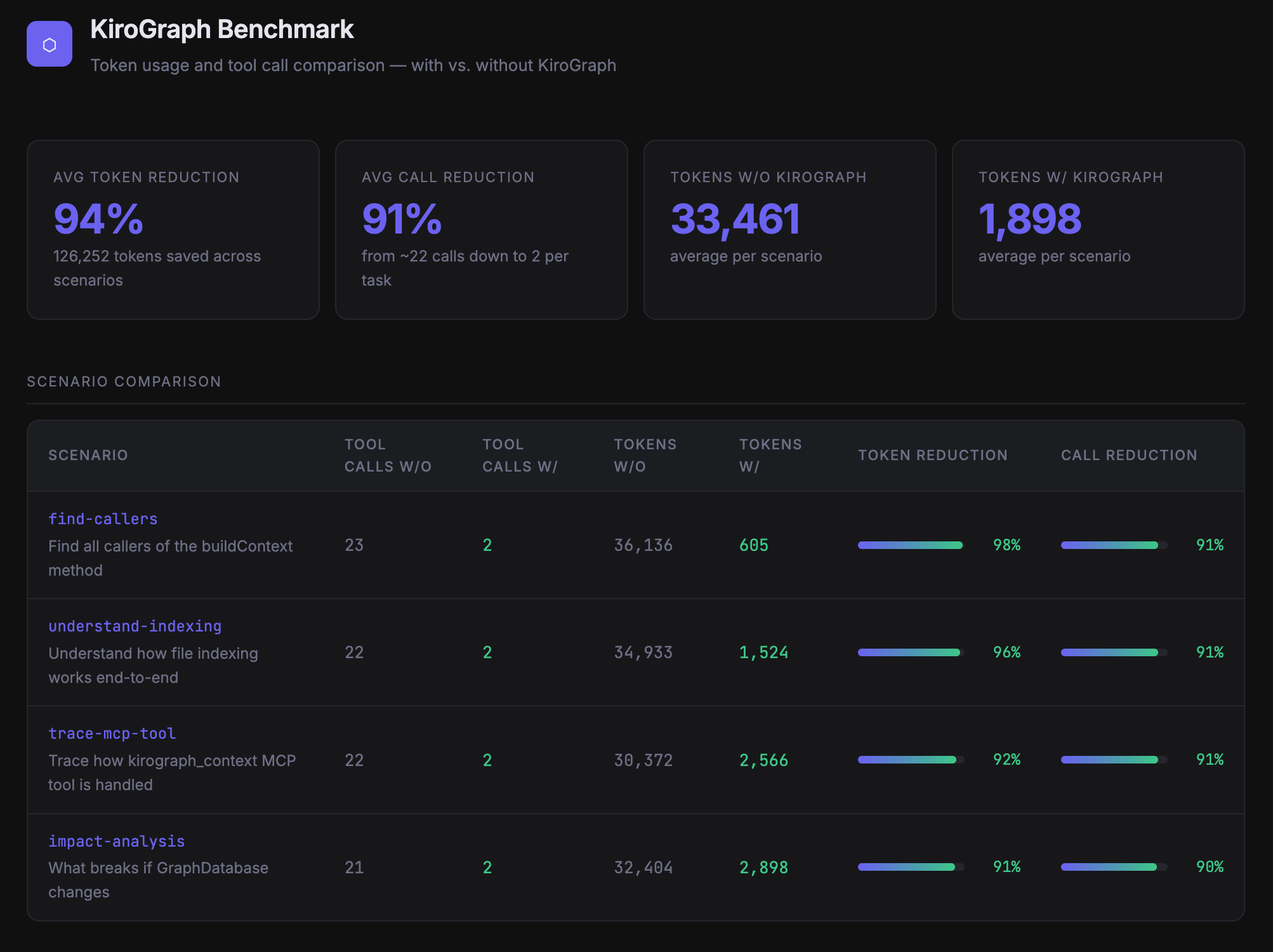Screen dimensions: 1273x952
Task: Open the trace-mcp-tool scenario name
Action: (x=112, y=734)
